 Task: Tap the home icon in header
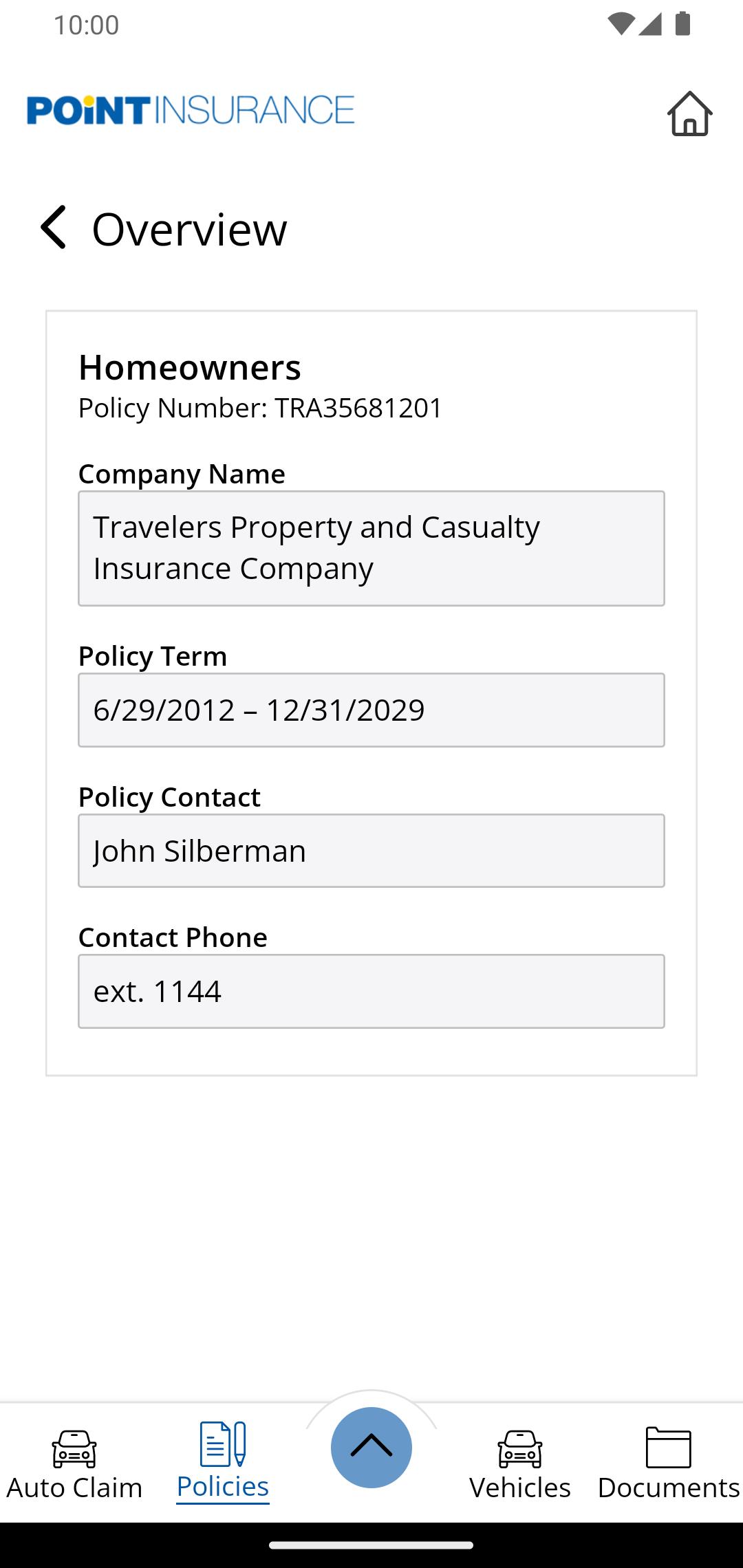(x=689, y=113)
